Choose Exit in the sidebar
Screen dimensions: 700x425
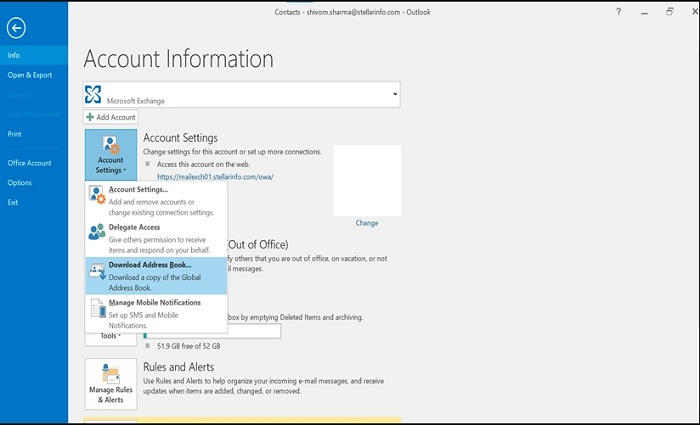coord(13,202)
